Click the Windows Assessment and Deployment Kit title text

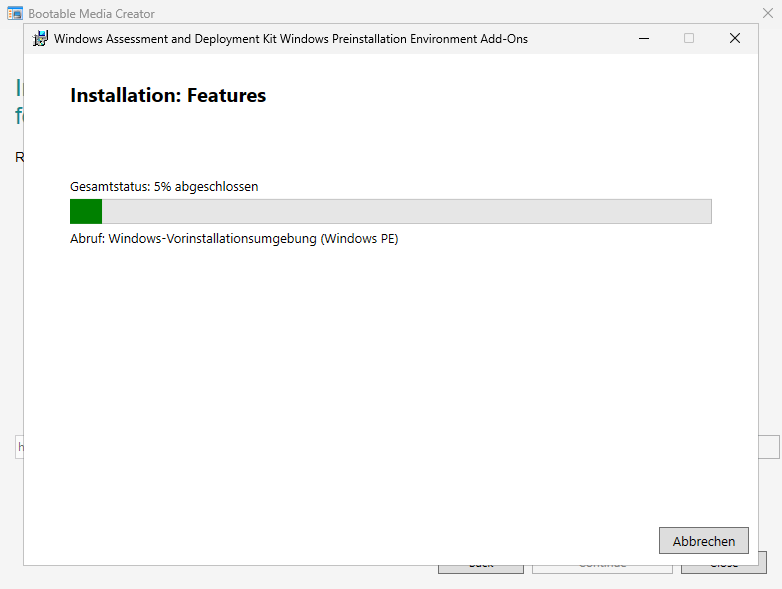(291, 39)
